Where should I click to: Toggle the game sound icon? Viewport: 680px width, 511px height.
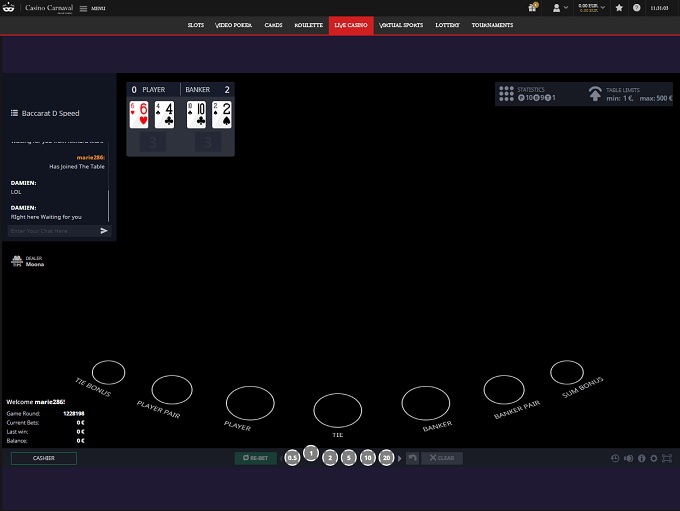tap(628, 458)
